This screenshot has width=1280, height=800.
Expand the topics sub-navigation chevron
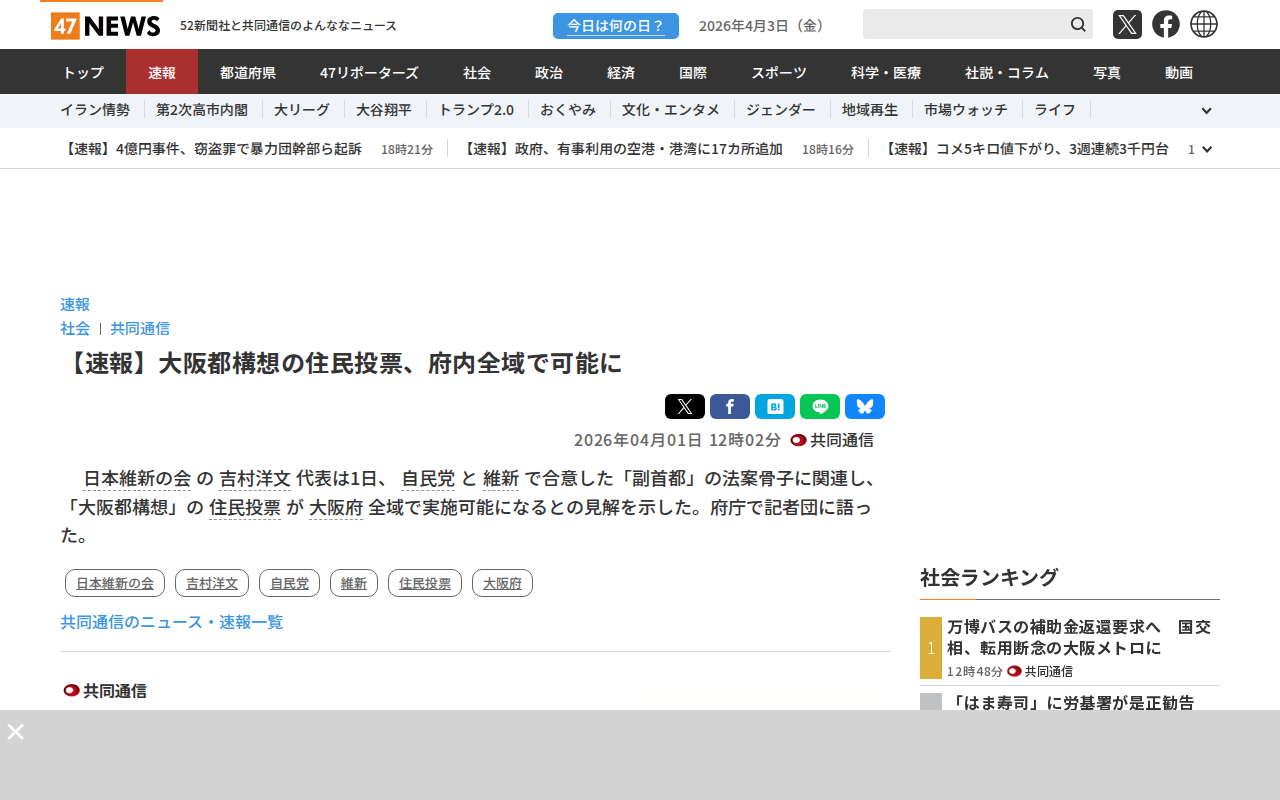[1206, 110]
